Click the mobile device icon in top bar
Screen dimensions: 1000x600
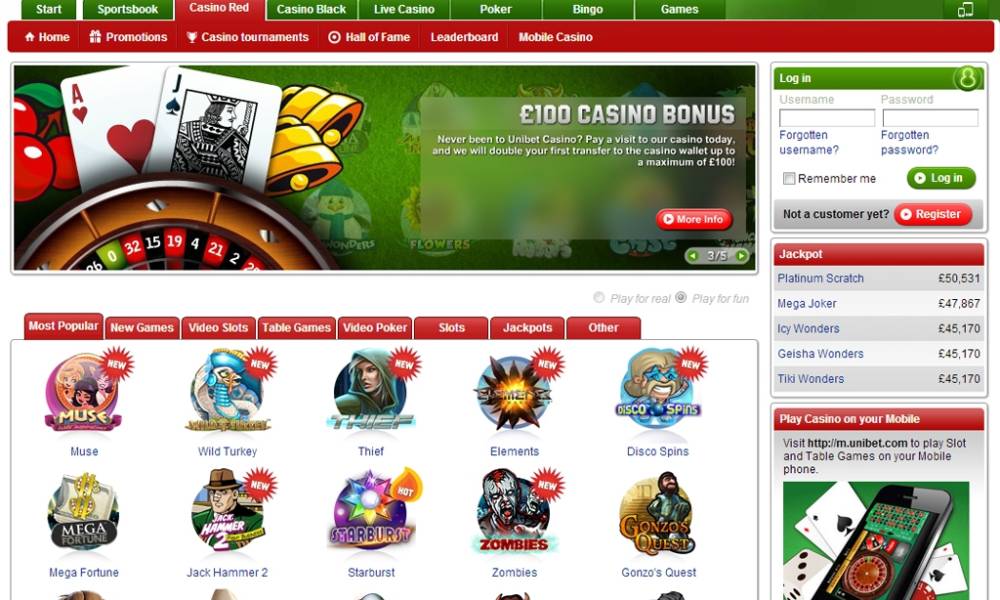point(966,9)
